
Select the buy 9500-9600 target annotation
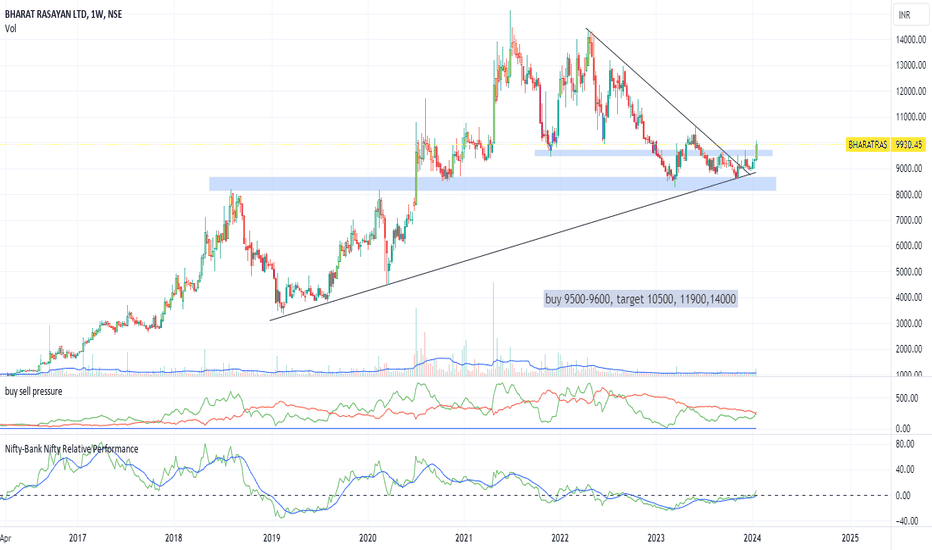(x=641, y=299)
